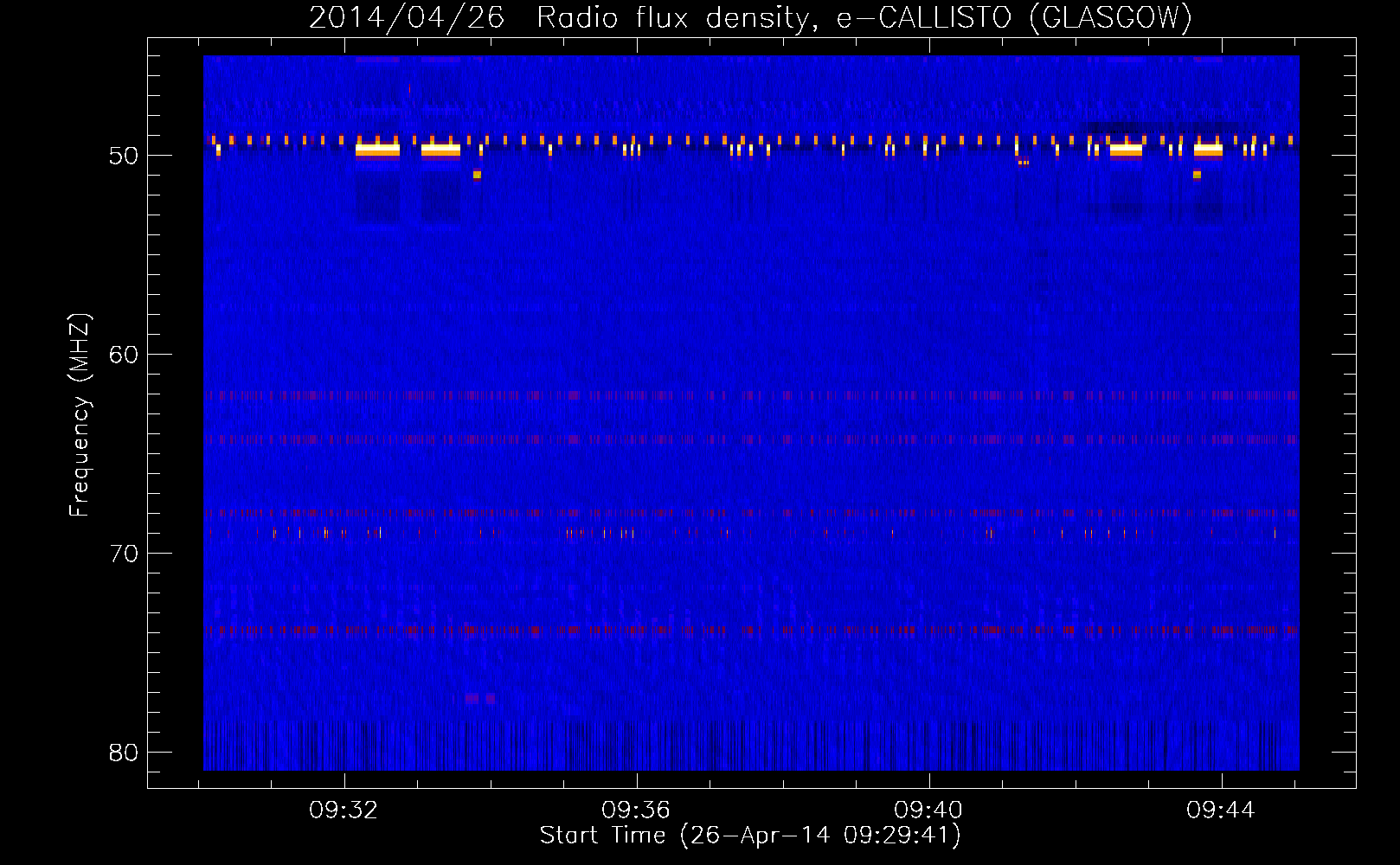Click the 80 frequency tick label
This screenshot has height=865, width=1400.
(124, 753)
